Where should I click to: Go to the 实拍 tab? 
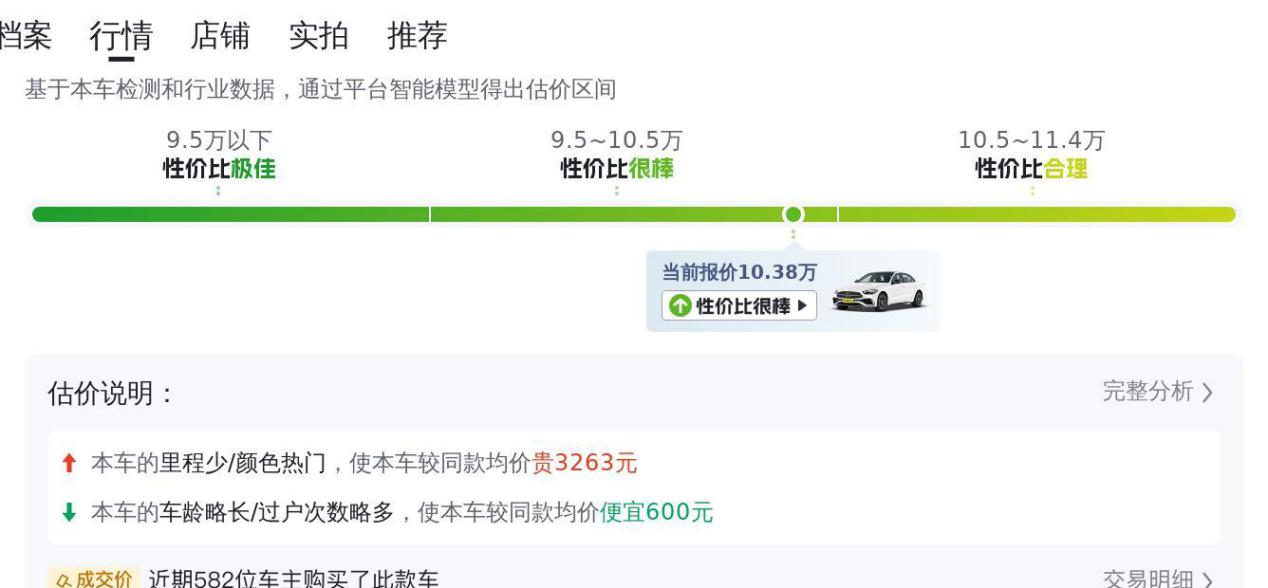pos(319,37)
